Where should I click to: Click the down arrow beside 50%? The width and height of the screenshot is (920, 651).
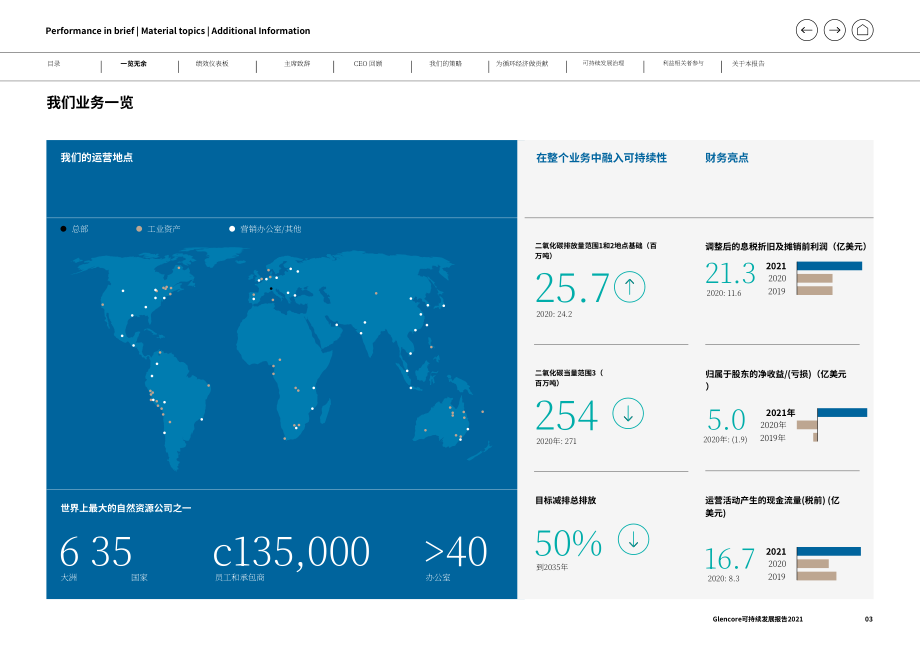point(634,539)
